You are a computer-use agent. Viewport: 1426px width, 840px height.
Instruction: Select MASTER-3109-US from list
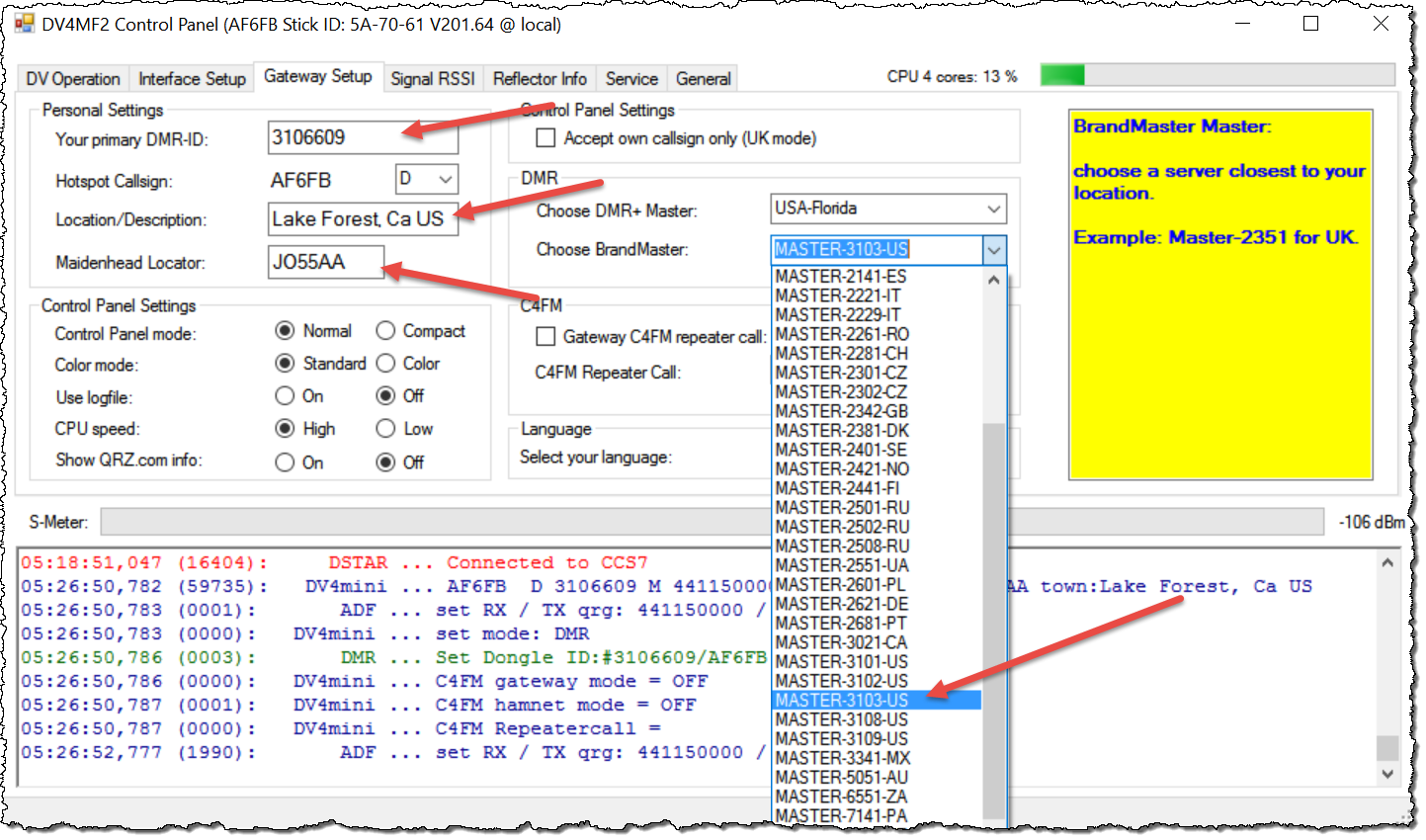tap(877, 738)
